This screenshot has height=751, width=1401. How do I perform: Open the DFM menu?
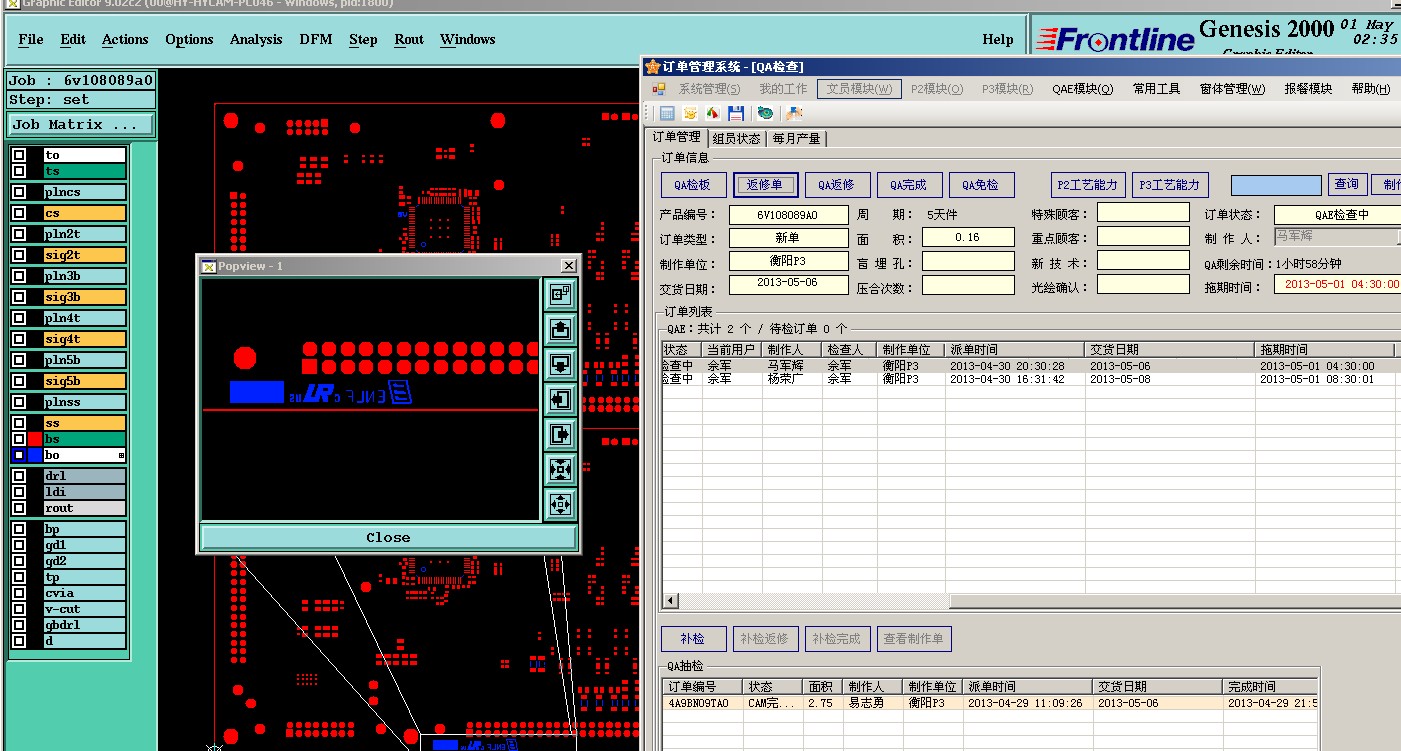316,40
